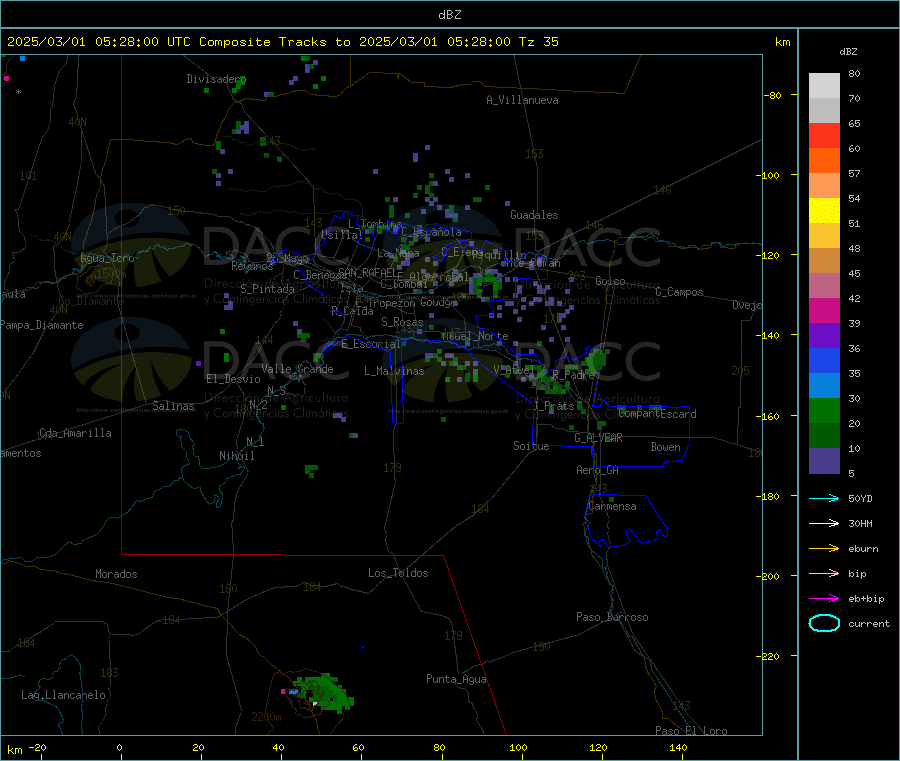Image resolution: width=900 pixels, height=761 pixels.
Task: Click the S_Pintada location label
Action: [x=267, y=289]
